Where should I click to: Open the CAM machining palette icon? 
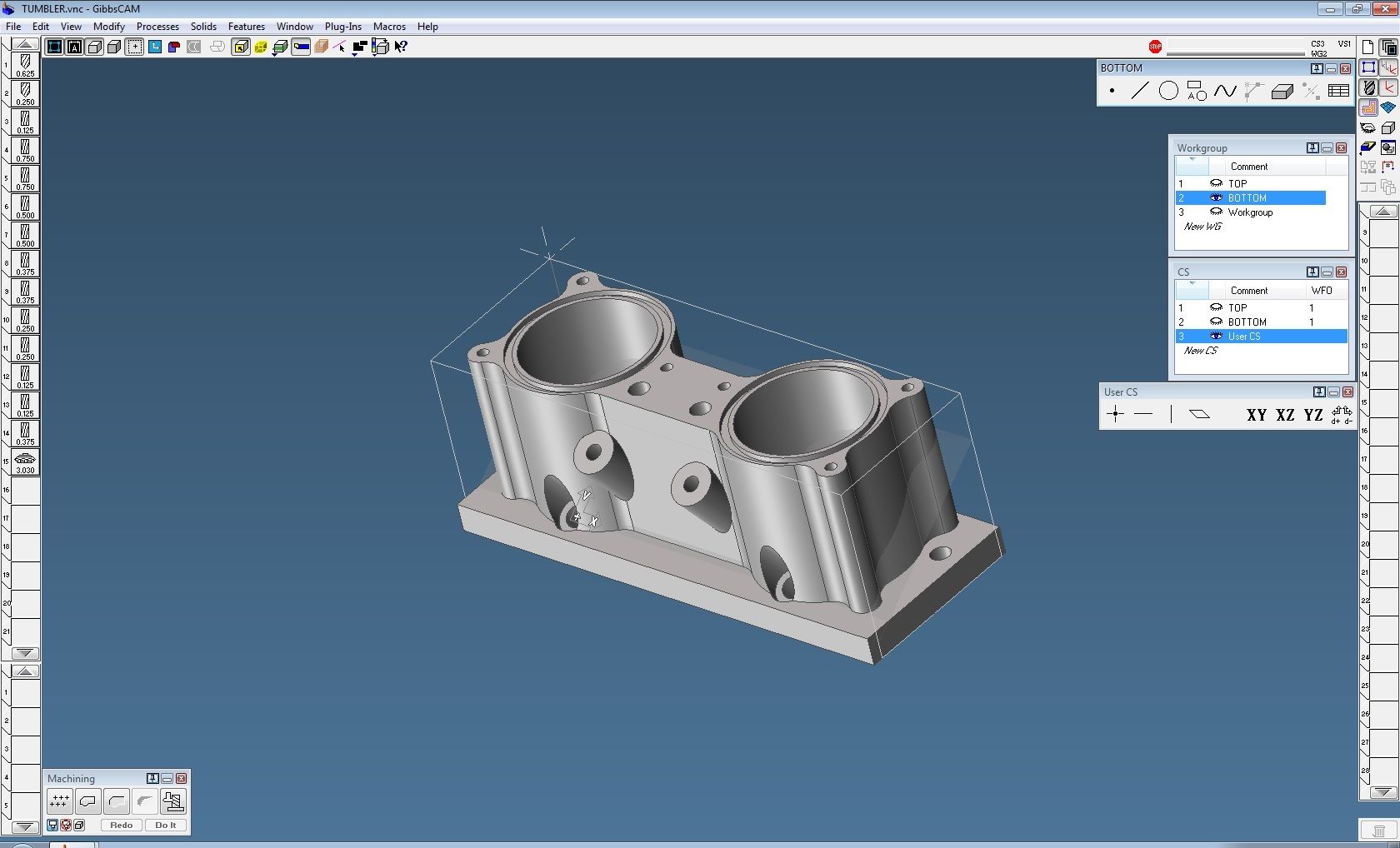[x=1368, y=107]
